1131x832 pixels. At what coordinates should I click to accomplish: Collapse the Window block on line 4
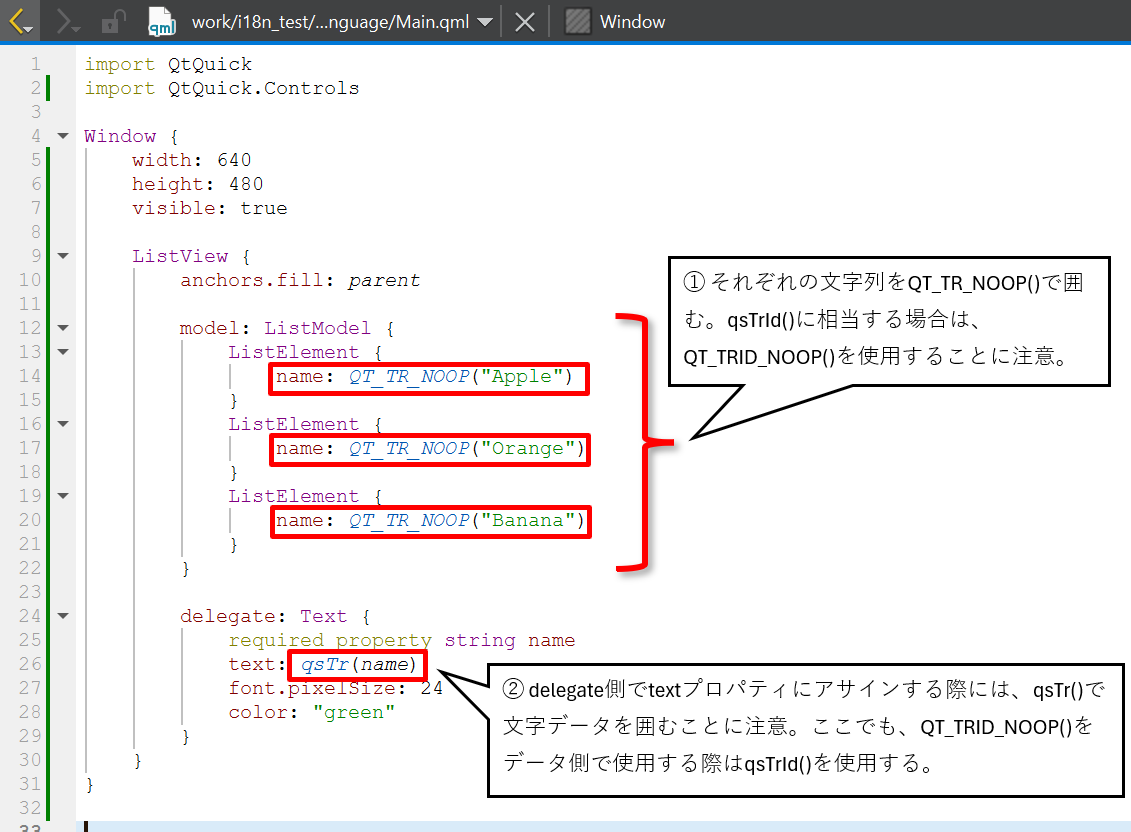tap(63, 136)
